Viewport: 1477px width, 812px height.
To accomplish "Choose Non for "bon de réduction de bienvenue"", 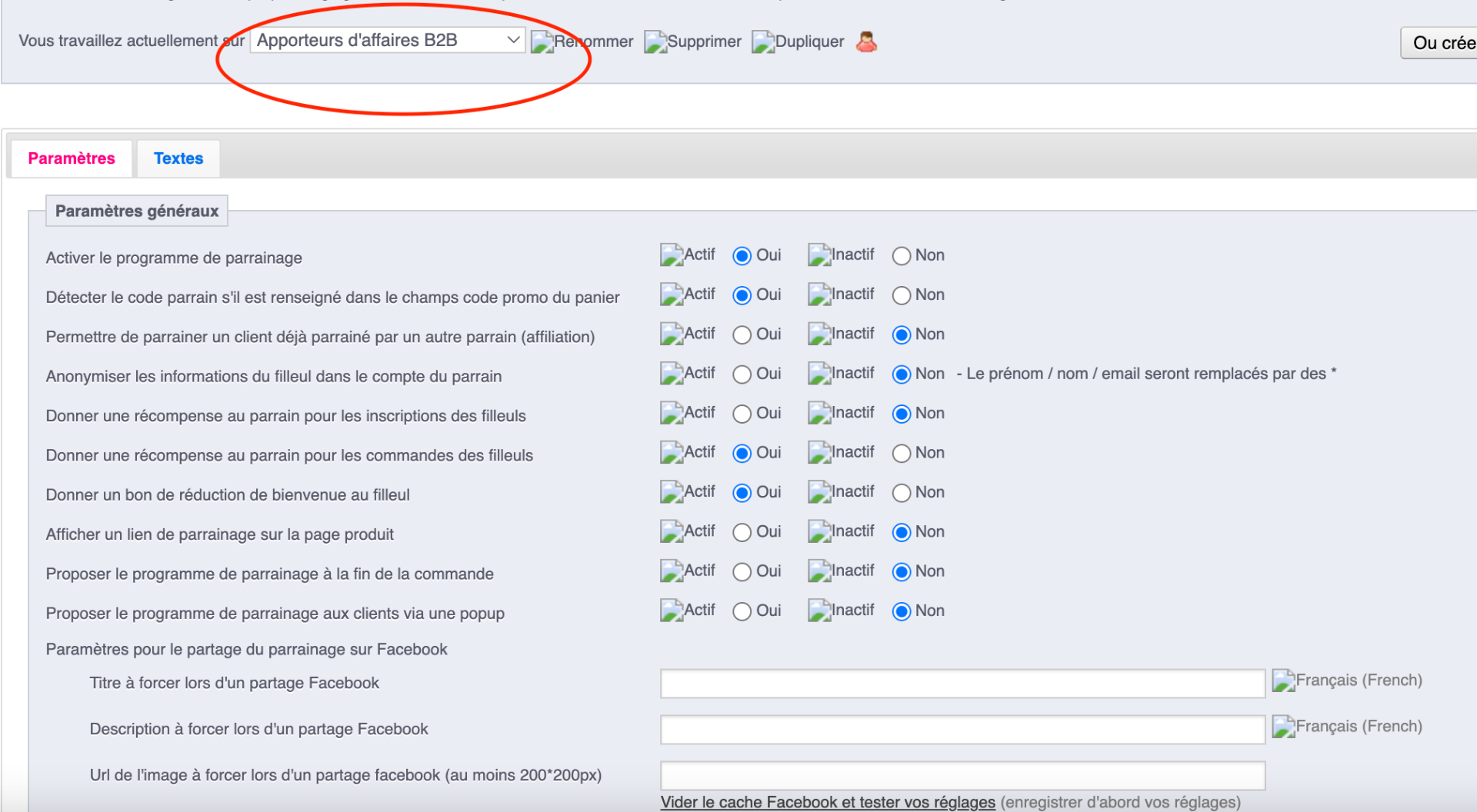I will point(902,493).
